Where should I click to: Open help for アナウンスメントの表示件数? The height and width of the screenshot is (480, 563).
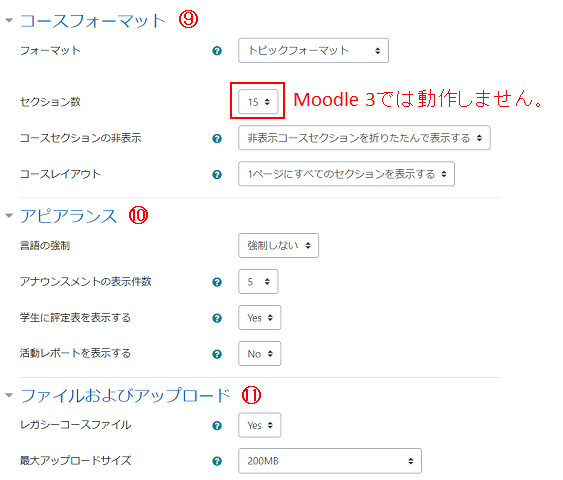click(217, 282)
